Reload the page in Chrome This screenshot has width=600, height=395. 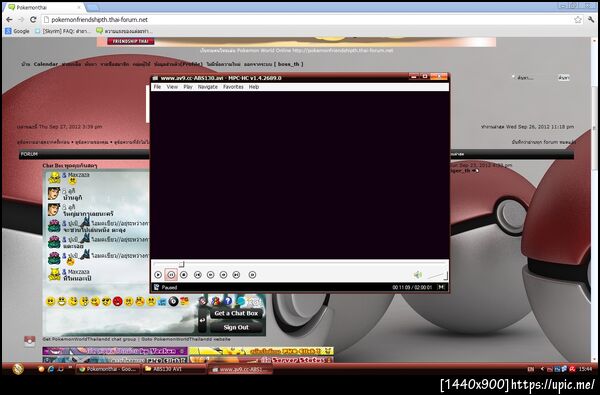33,20
